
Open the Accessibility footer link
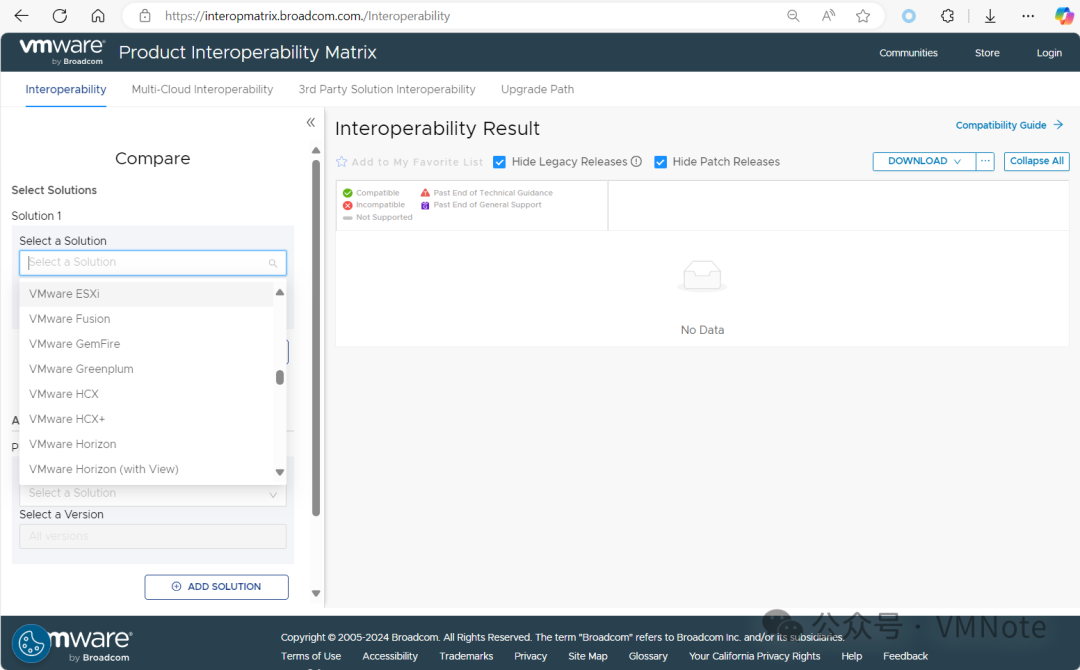coord(390,656)
